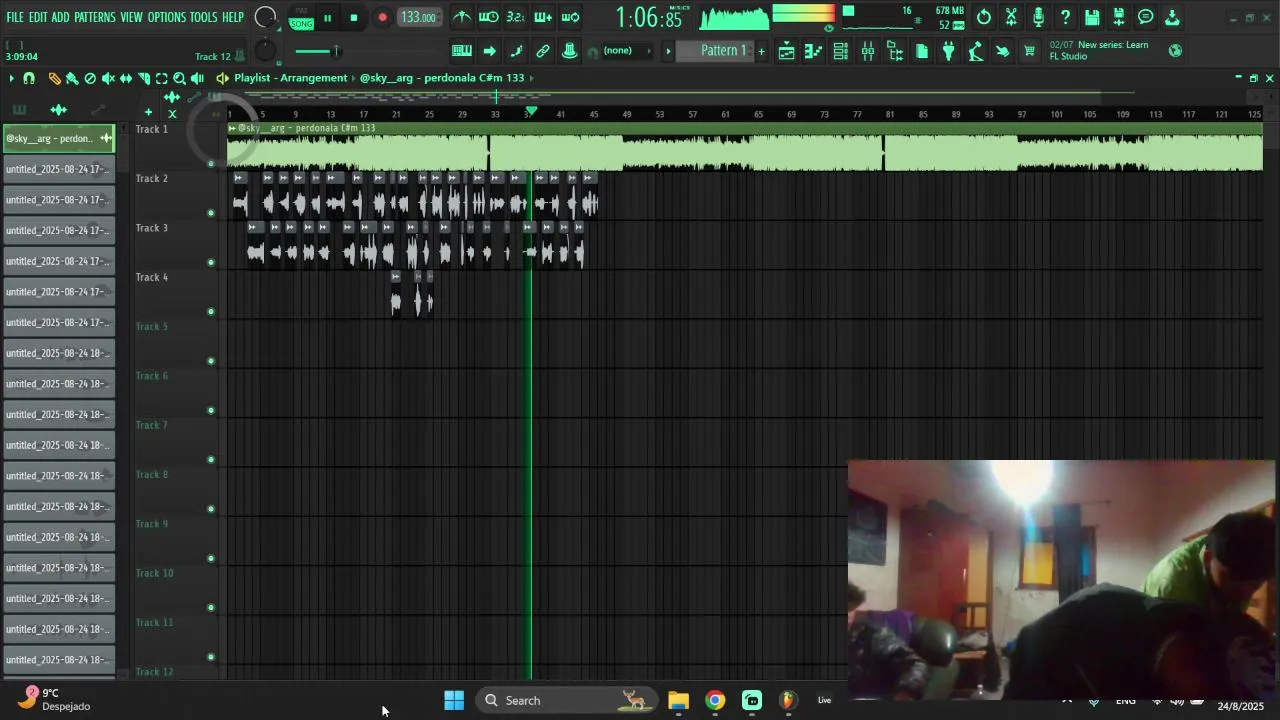Open the news globe icon
1280x720 pixels.
click(1175, 50)
